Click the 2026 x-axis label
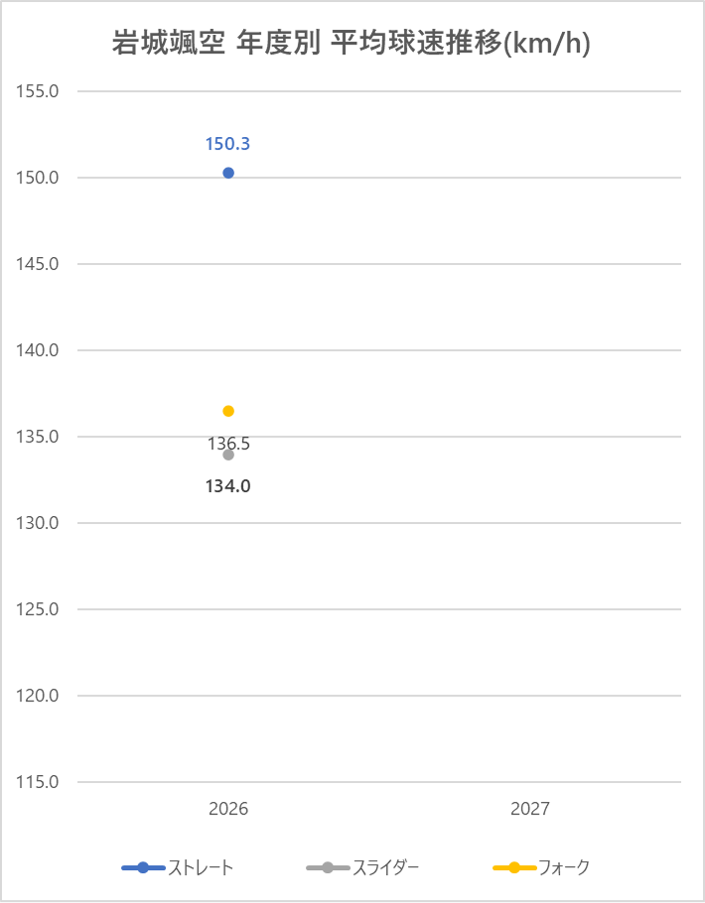 228,809
